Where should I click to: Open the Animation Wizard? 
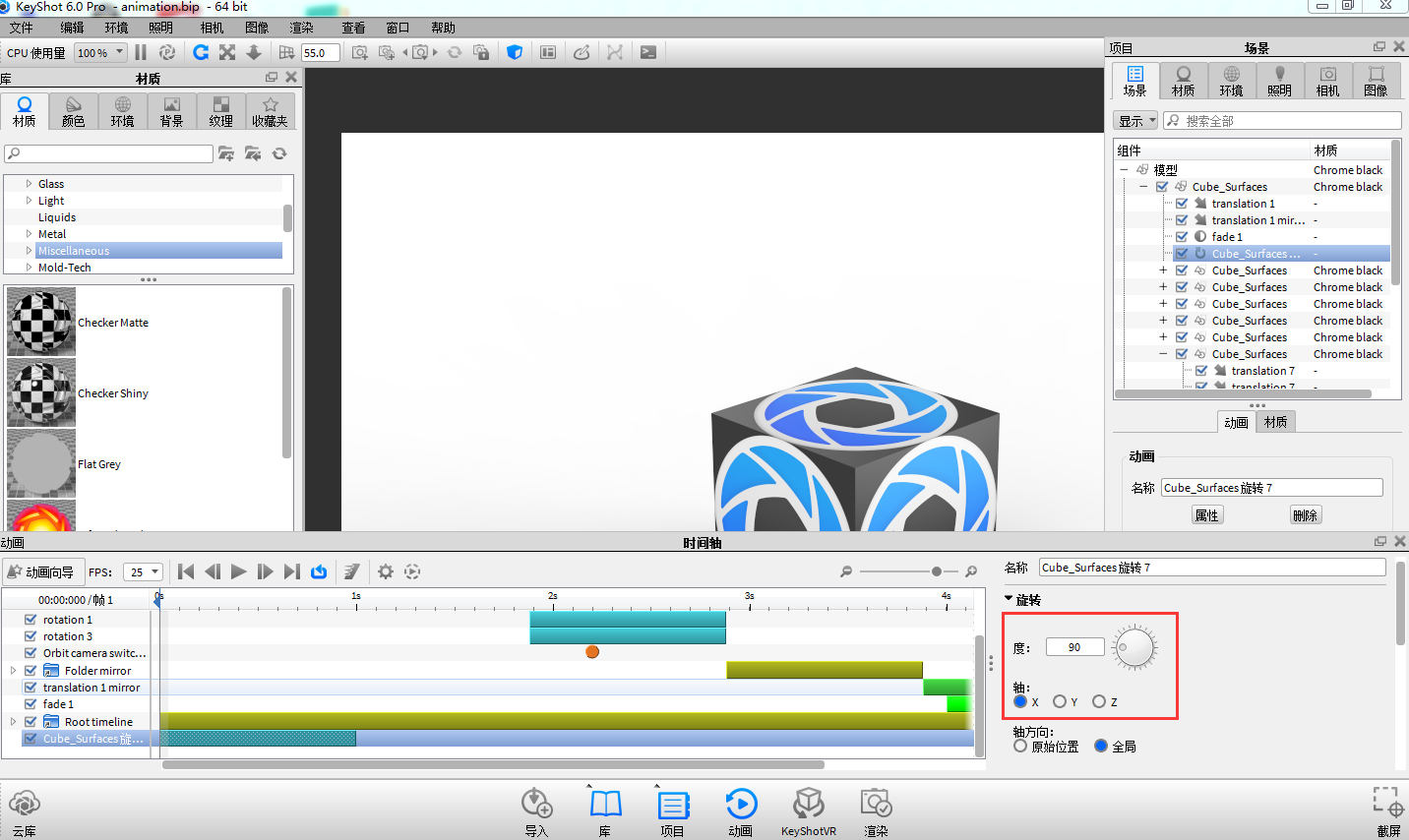(41, 571)
